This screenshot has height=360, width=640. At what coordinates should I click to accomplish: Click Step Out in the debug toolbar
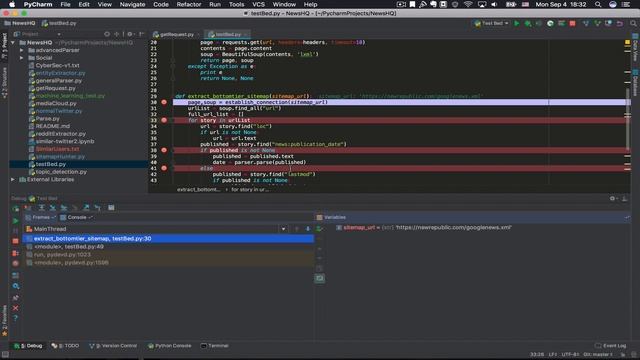86,208
